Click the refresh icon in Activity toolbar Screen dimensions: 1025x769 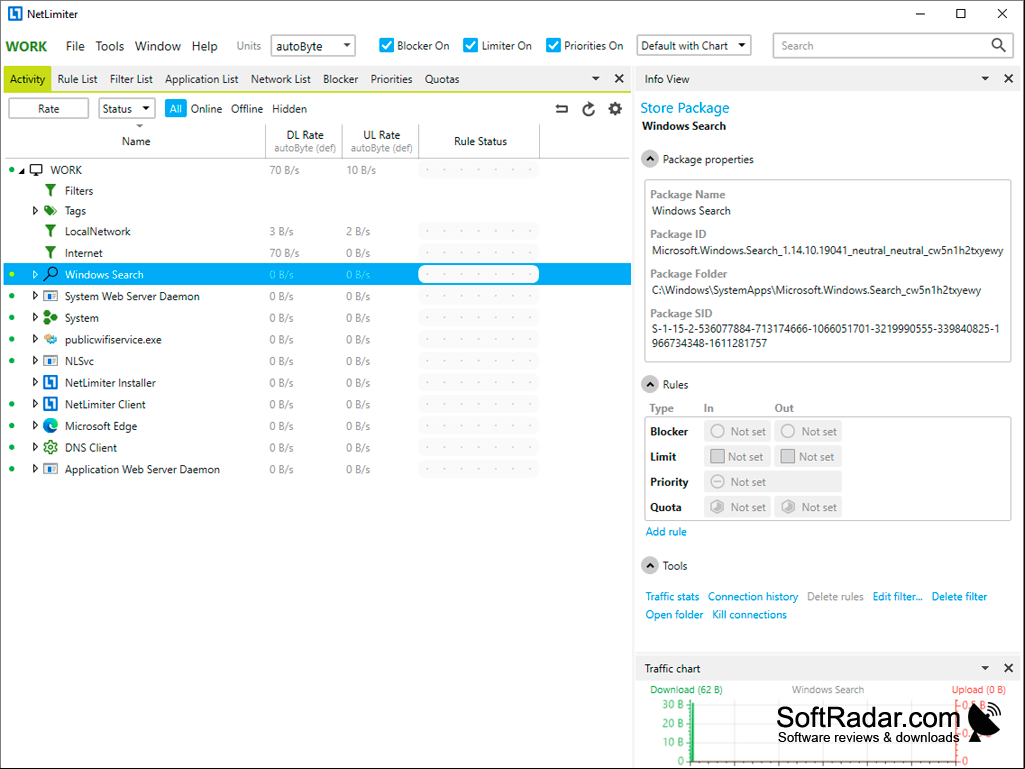coord(588,109)
